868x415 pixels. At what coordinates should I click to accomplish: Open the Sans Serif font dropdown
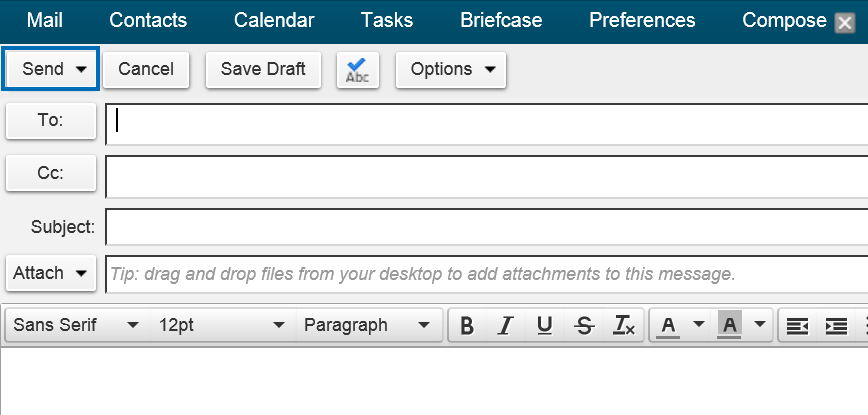point(77,325)
